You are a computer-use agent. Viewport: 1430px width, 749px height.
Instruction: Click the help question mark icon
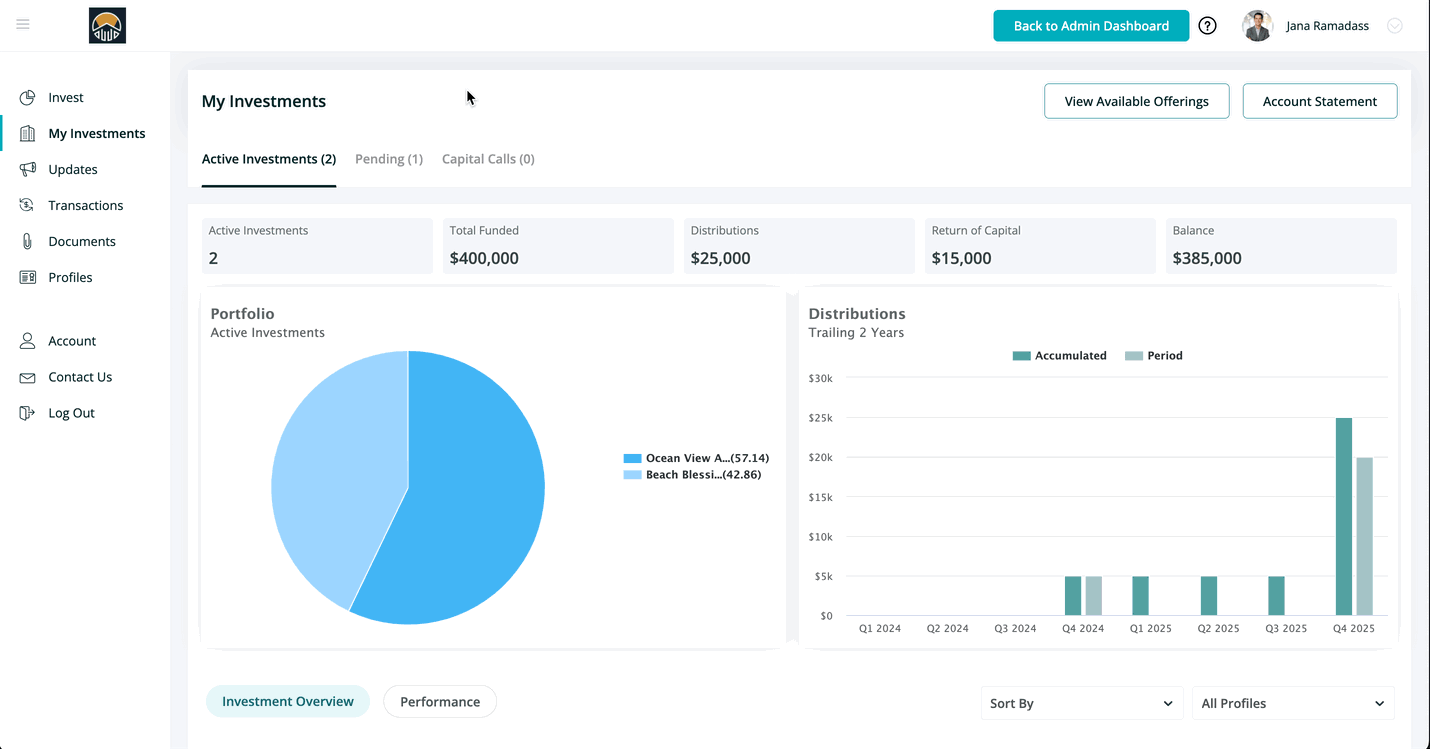(1207, 25)
